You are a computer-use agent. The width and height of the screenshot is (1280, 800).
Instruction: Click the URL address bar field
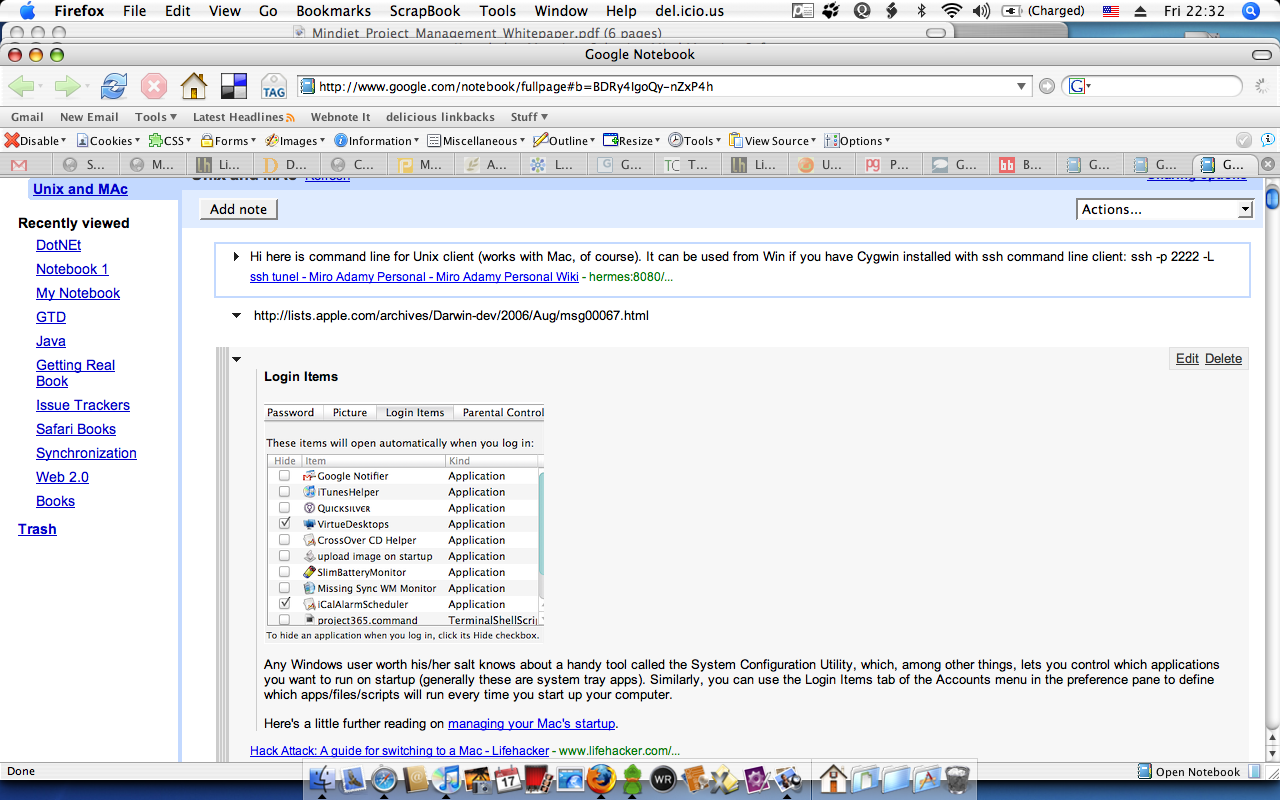664,86
